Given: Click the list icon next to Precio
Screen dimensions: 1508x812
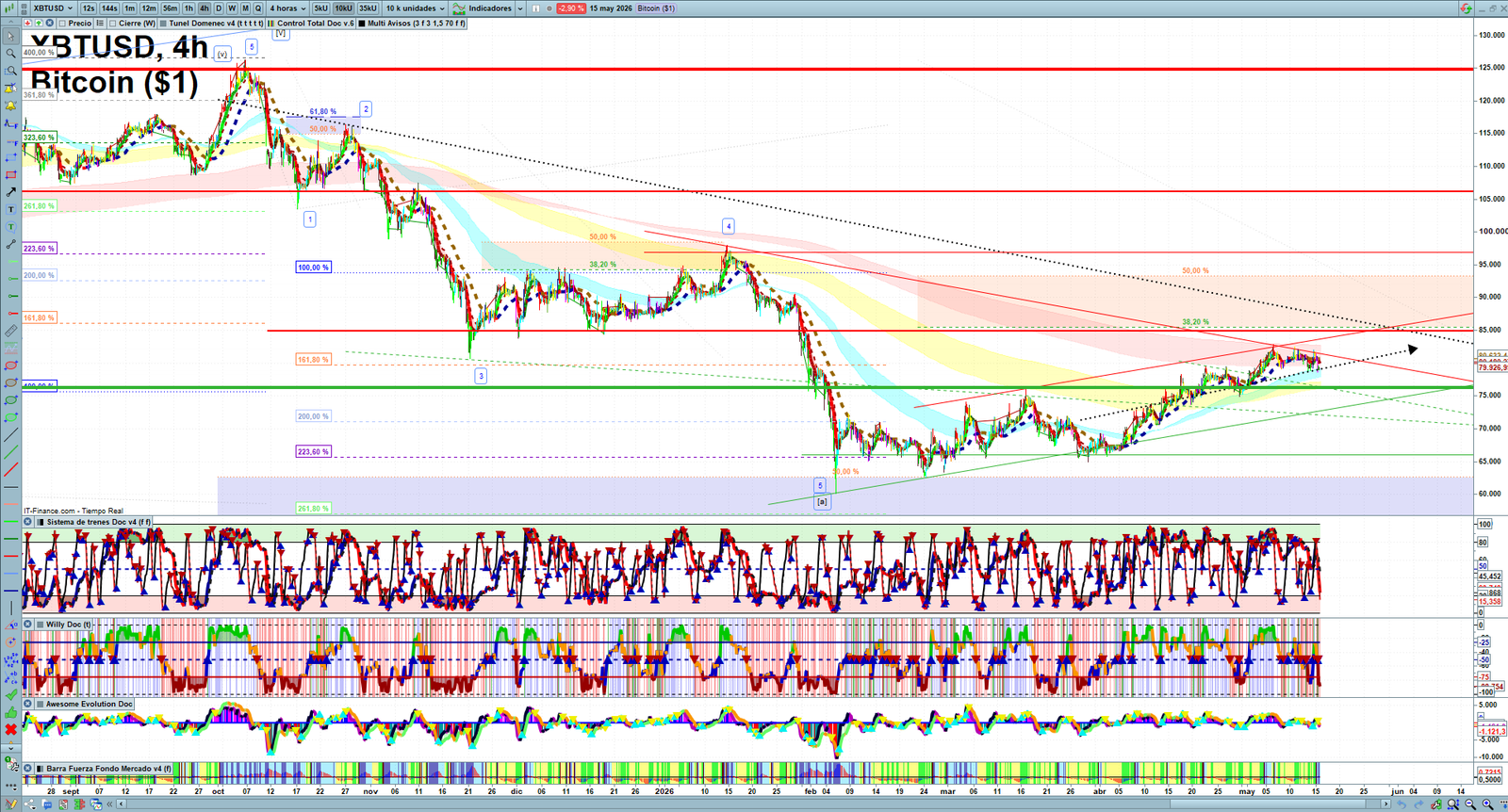Looking at the screenshot, I should (x=99, y=23).
